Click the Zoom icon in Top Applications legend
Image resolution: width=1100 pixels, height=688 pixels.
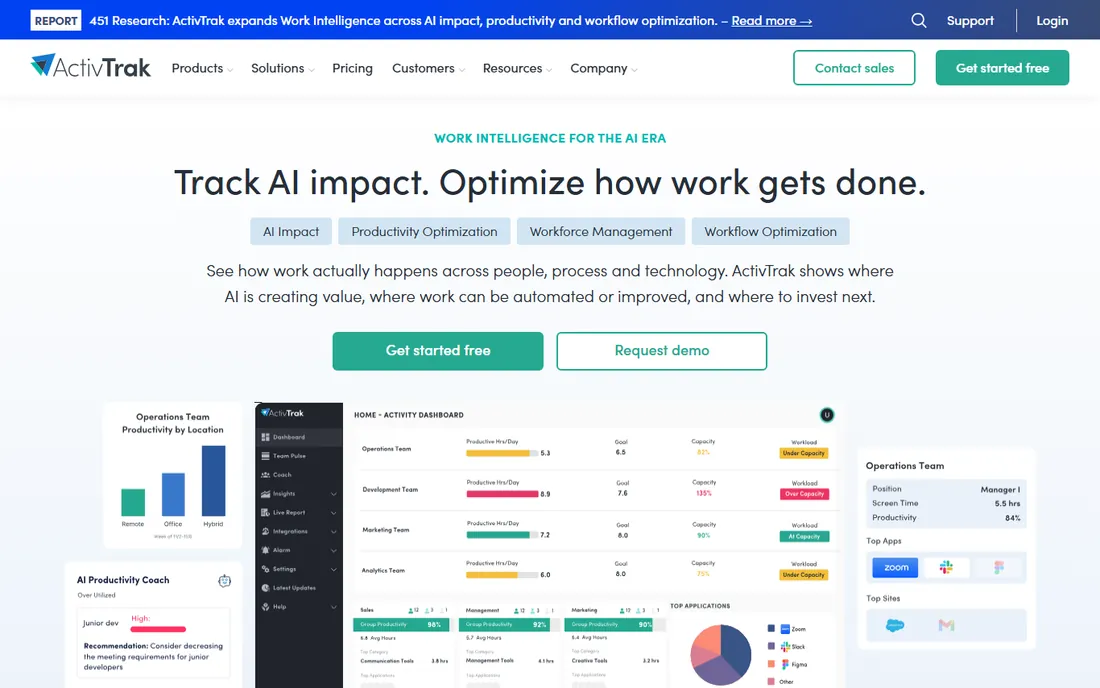pyautogui.click(x=785, y=629)
